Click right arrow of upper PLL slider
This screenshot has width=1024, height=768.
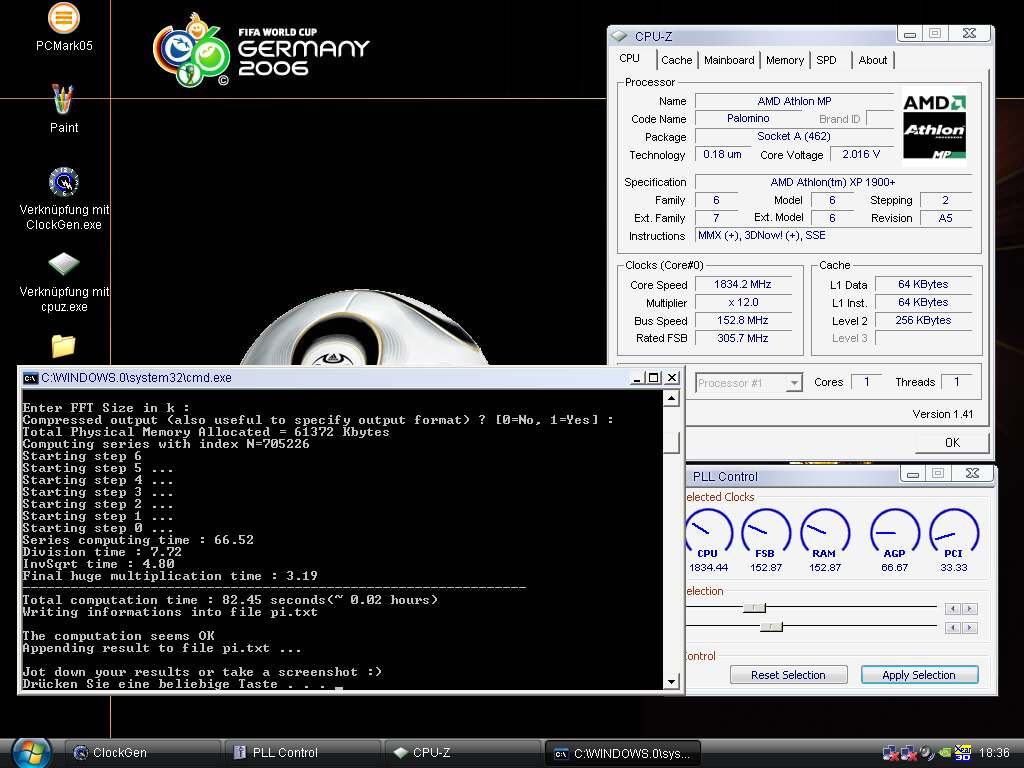[970, 609]
